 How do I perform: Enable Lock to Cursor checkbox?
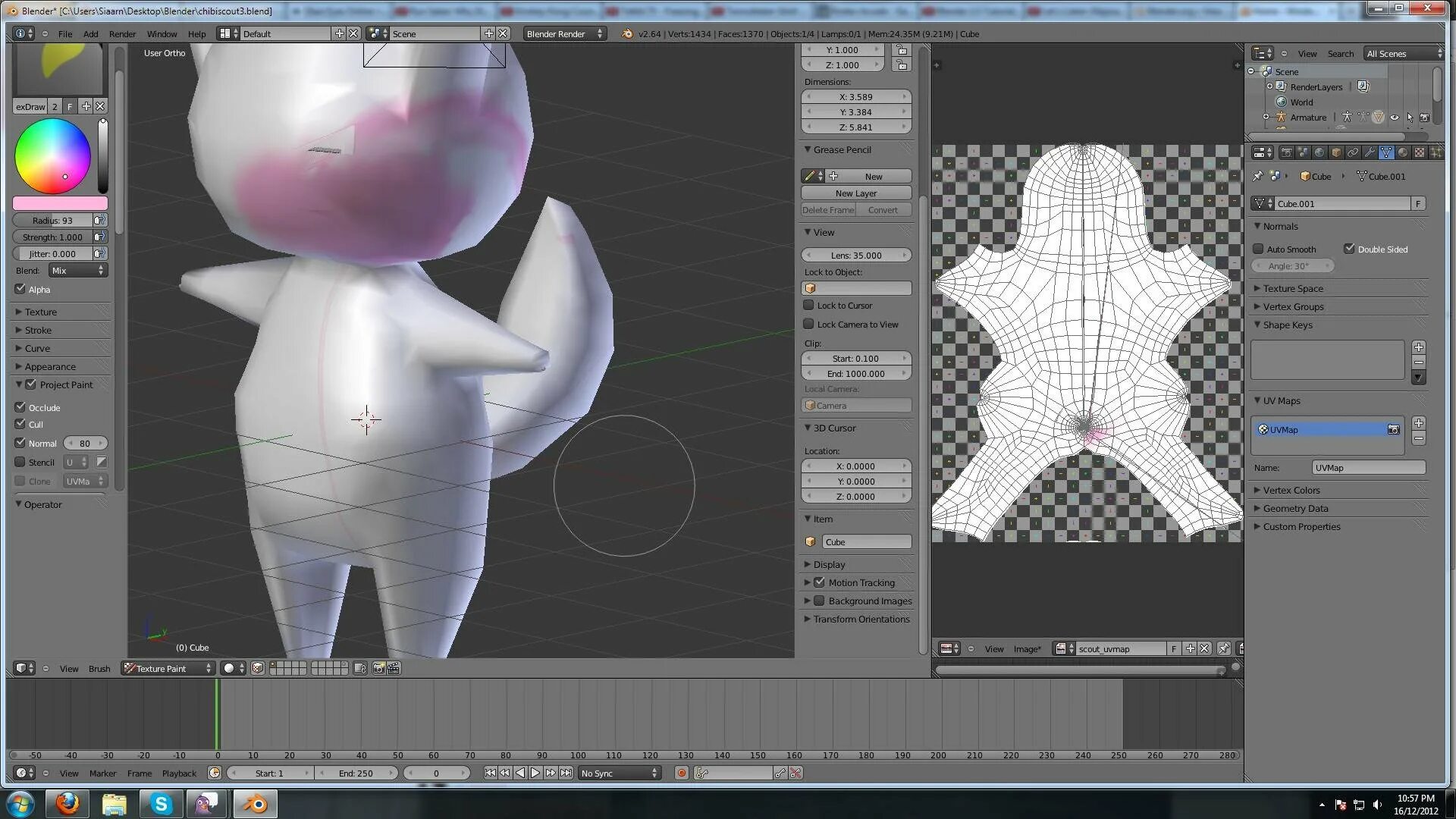[809, 306]
